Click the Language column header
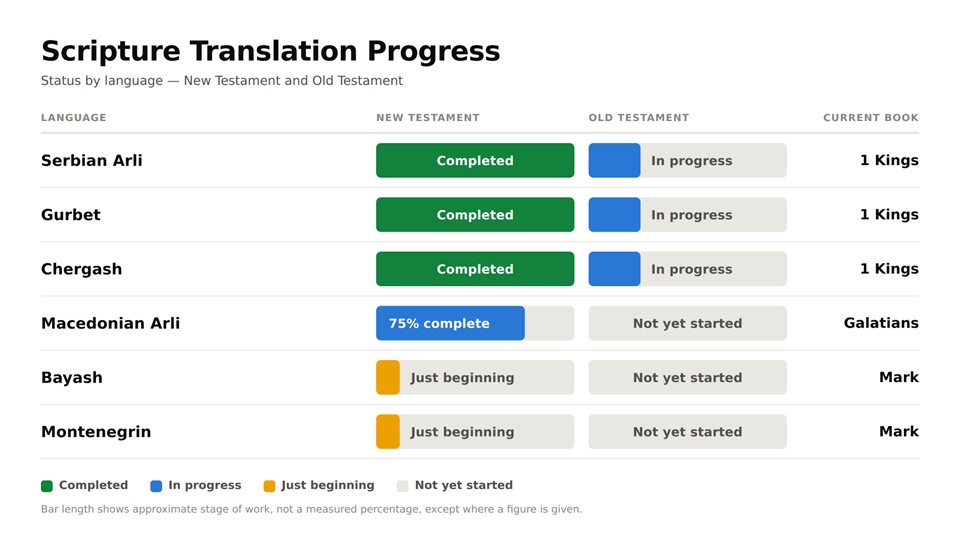Screen dimensions: 960x540 73,118
